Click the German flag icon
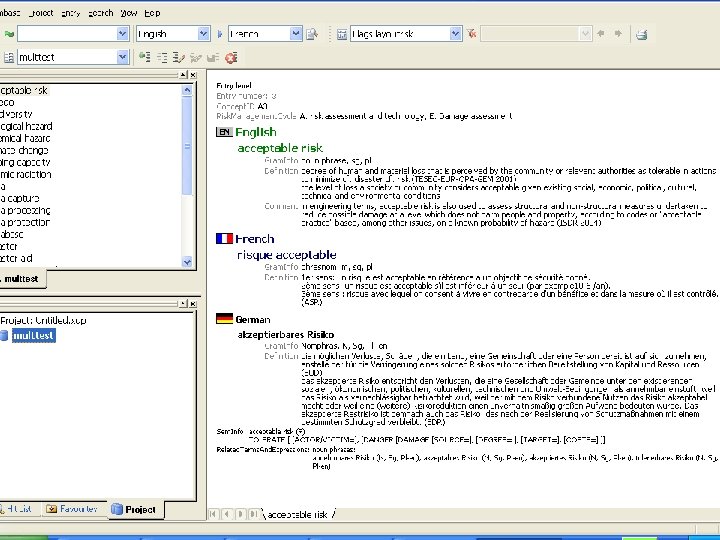The width and height of the screenshot is (720, 540). 225,319
